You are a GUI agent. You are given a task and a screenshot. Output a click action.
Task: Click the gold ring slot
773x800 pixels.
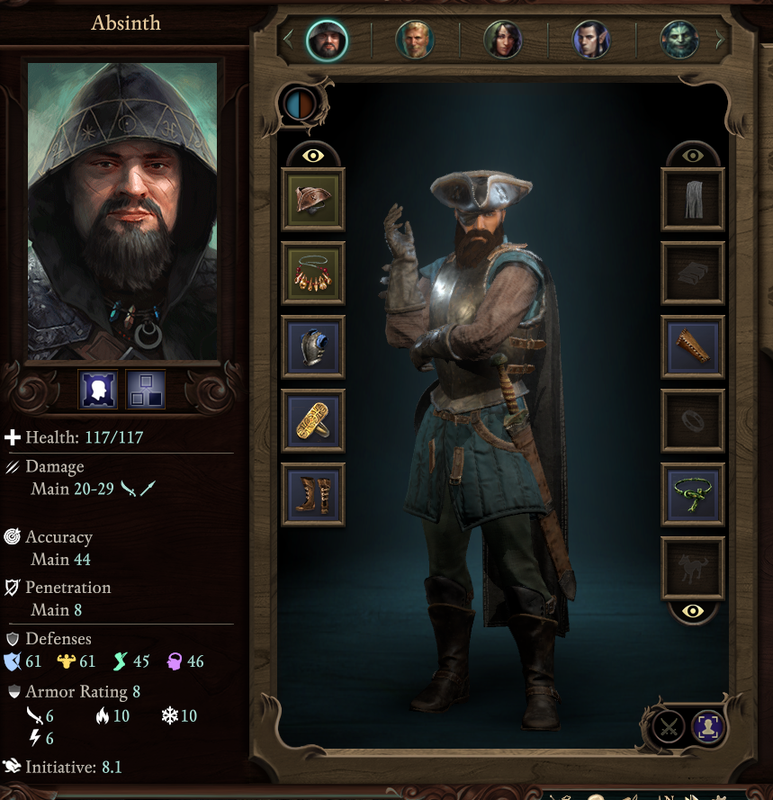313,421
